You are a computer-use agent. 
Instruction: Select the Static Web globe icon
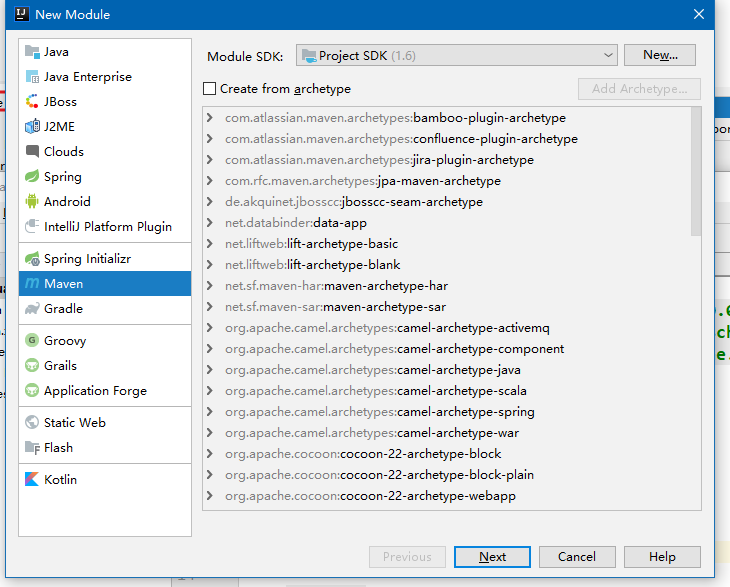click(x=32, y=422)
